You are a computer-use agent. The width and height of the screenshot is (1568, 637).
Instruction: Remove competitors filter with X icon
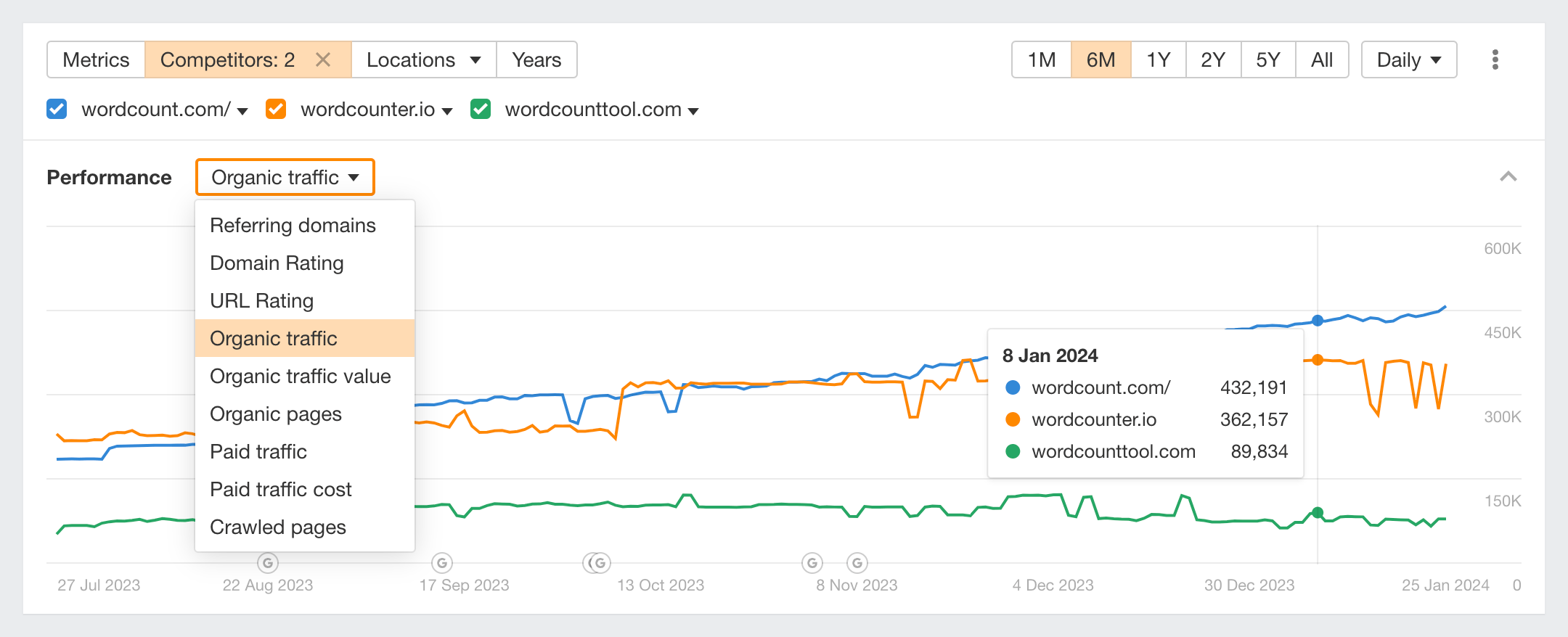(x=323, y=59)
